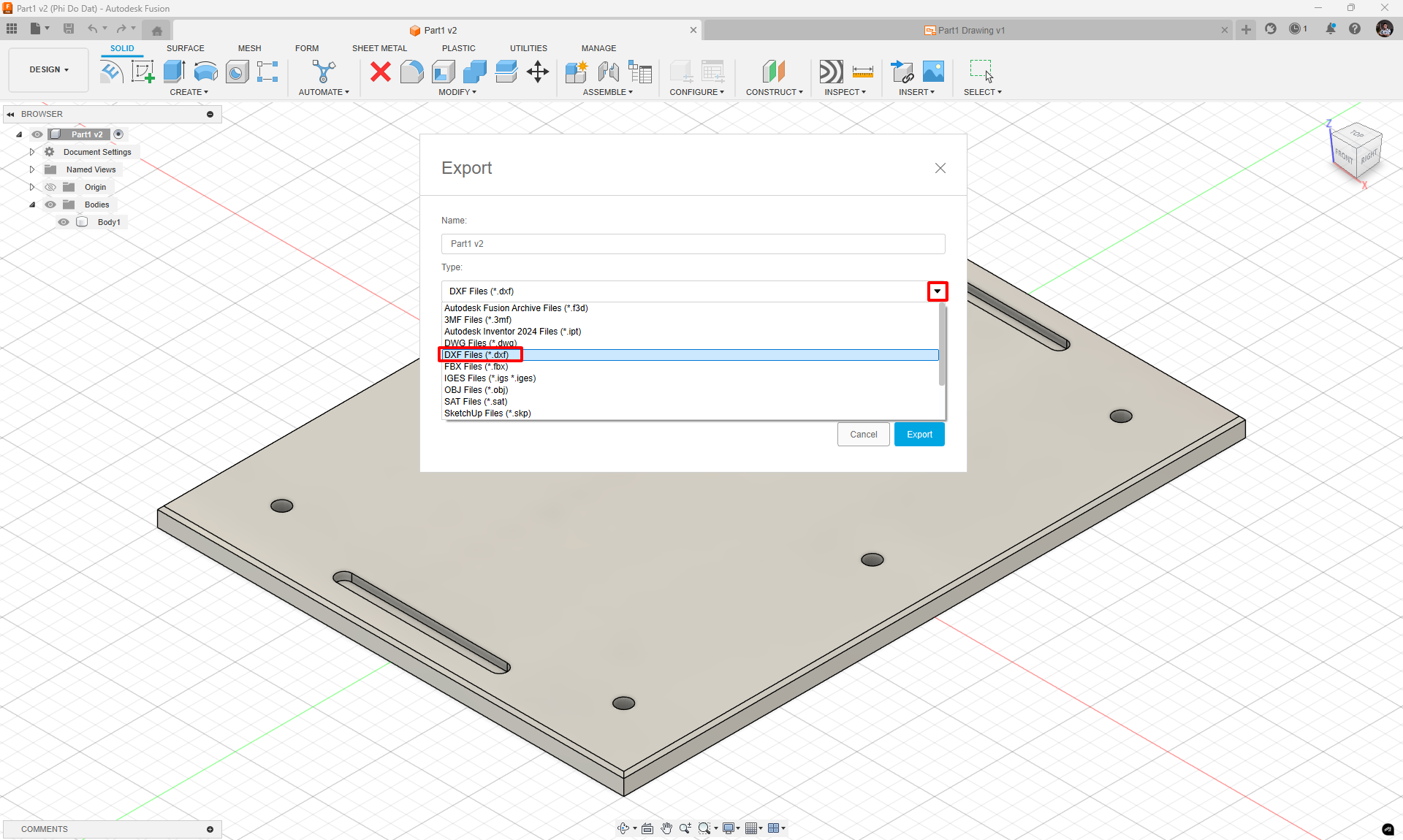Expand the Named Views tree node

pos(32,169)
